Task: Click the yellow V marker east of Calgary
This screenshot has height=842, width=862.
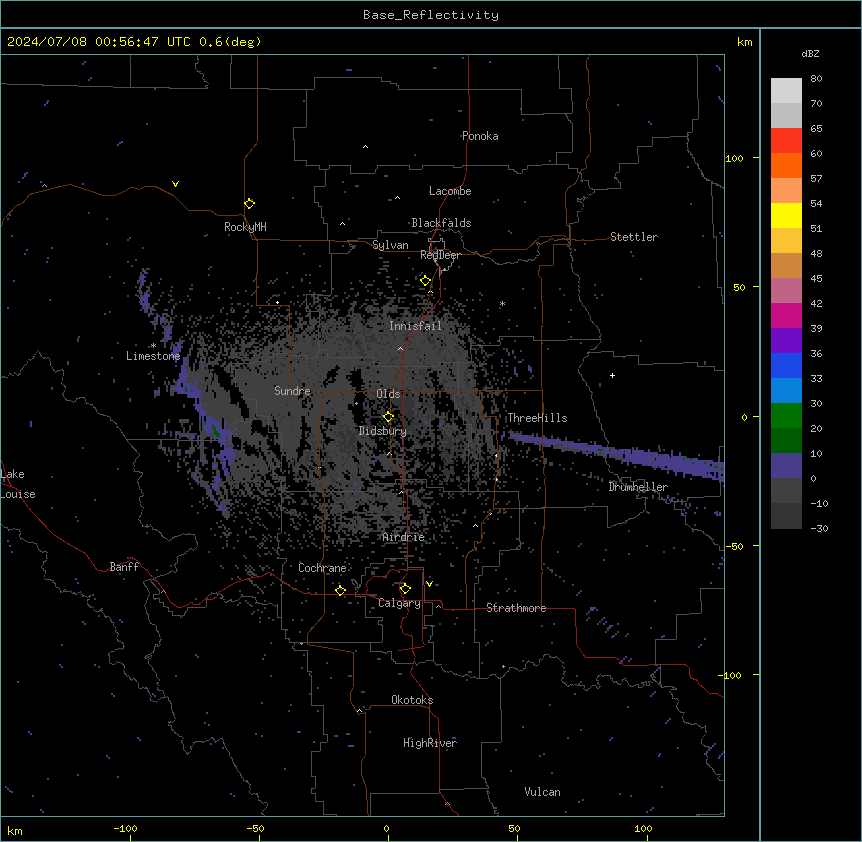Action: [x=429, y=584]
